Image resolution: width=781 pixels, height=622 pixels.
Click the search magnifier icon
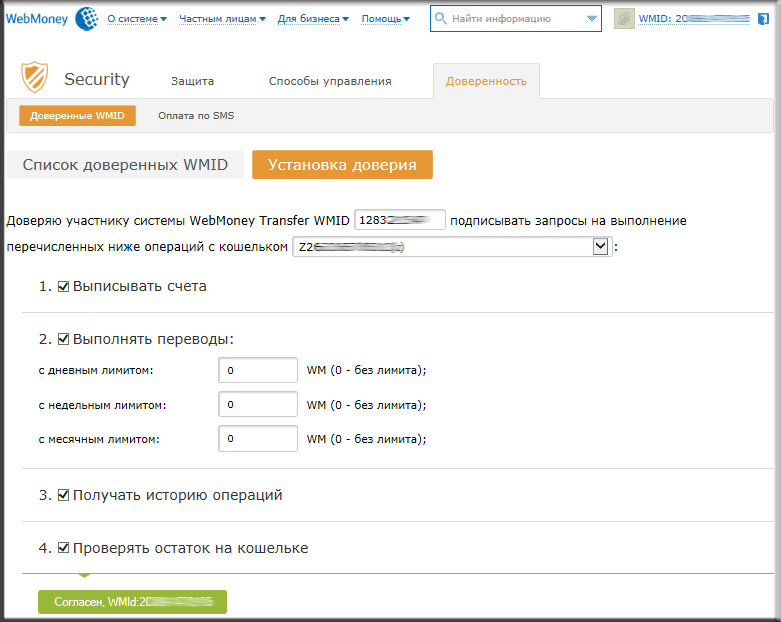pos(441,18)
